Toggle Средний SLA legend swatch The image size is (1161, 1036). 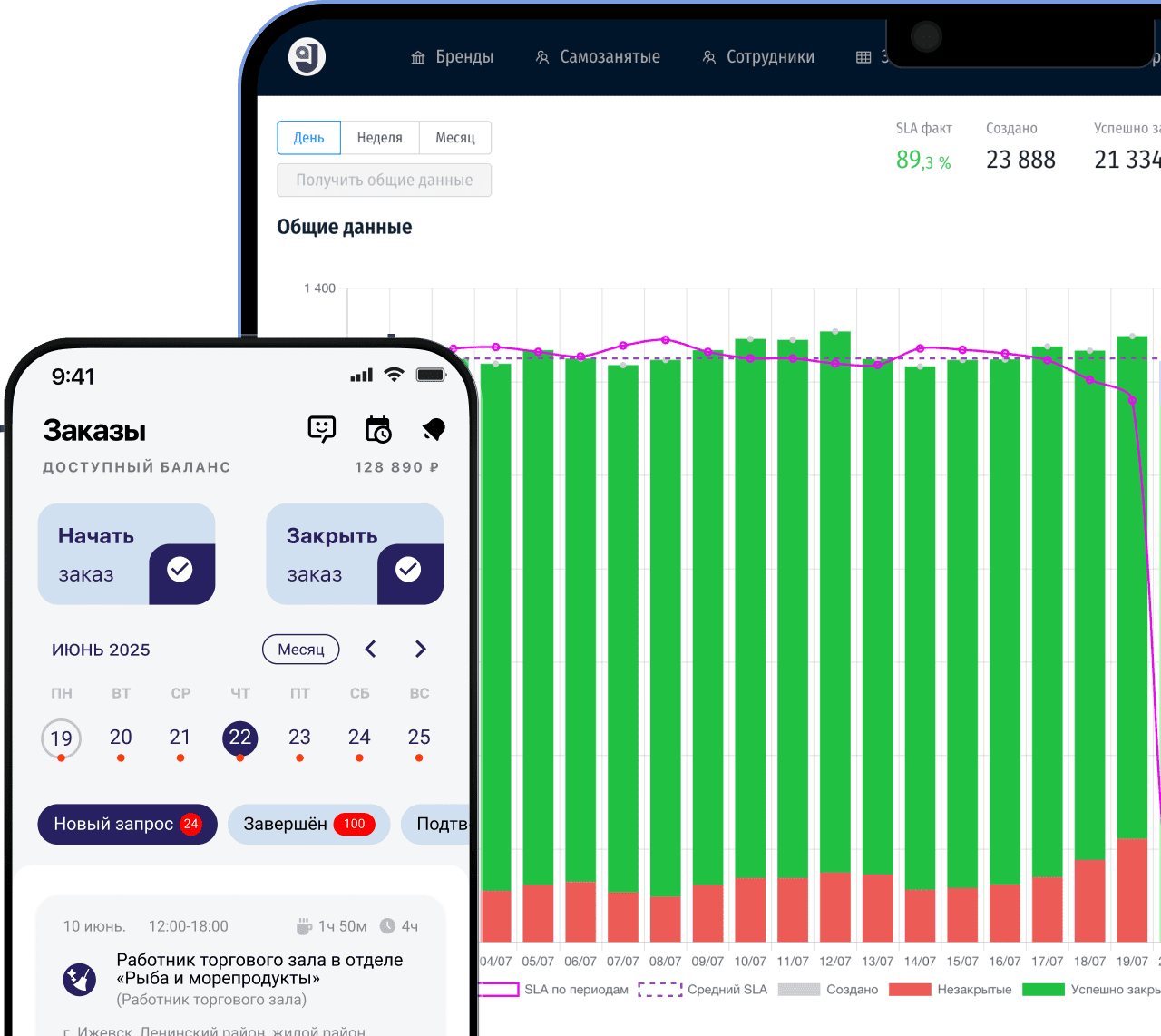click(x=660, y=989)
